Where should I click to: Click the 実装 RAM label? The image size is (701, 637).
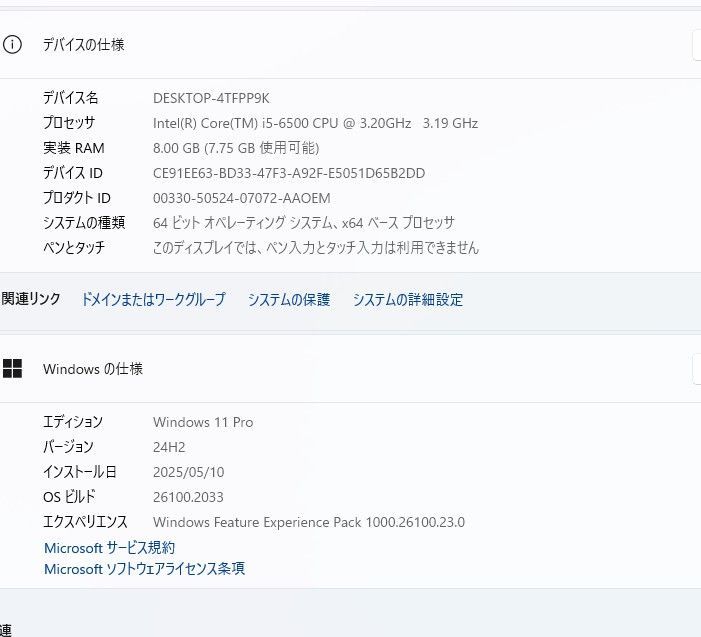coord(74,148)
